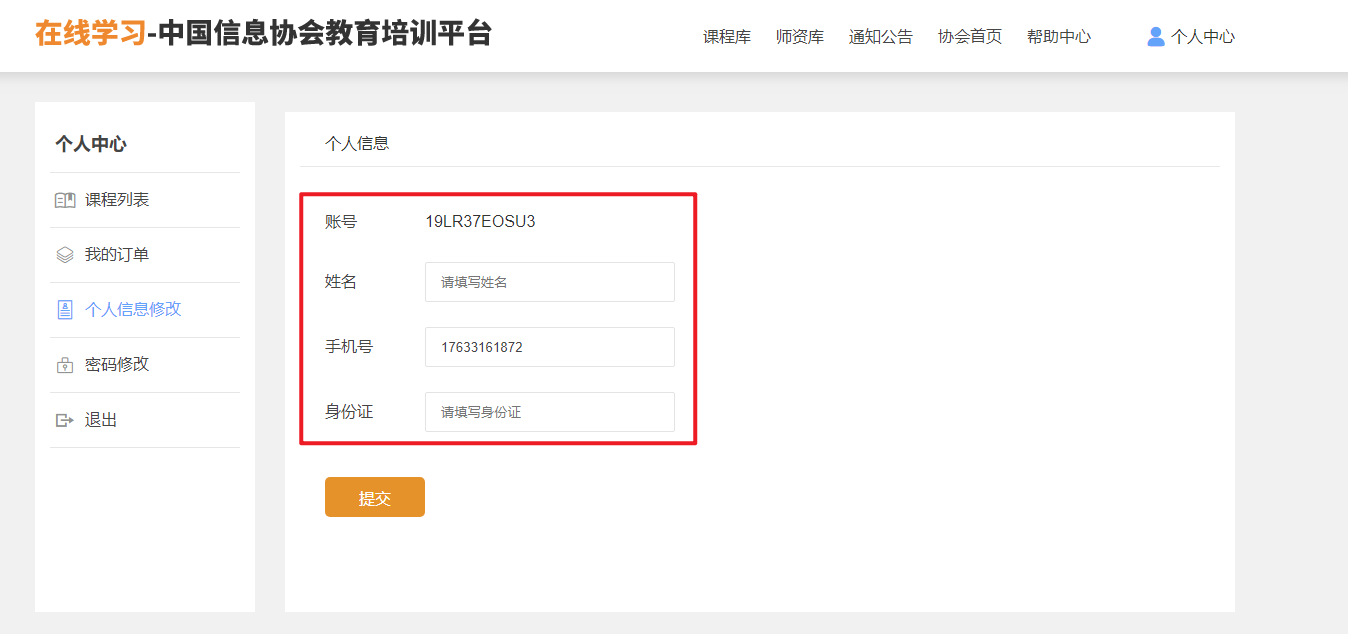
Task: Click the exit arrow icon beside 退出
Action: 65,420
